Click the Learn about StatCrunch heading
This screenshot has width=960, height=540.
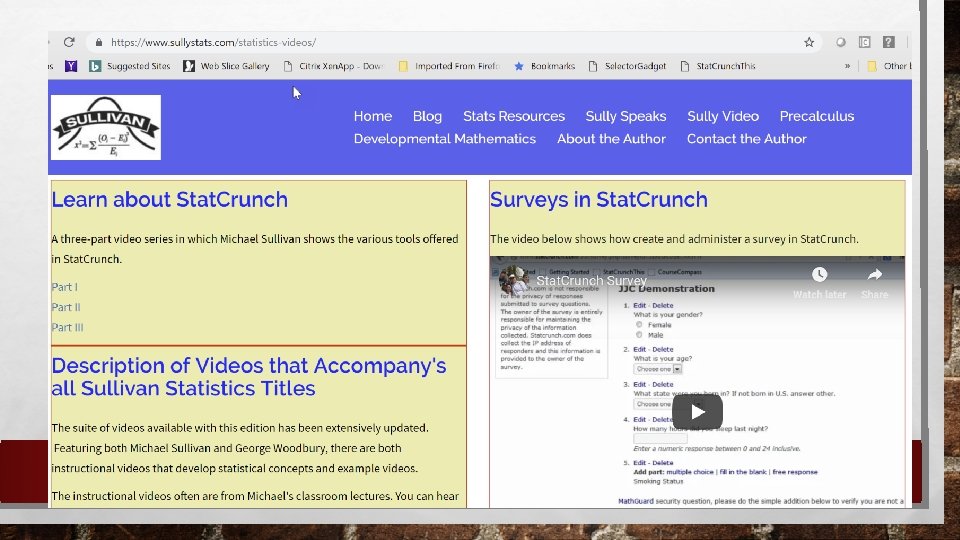(170, 200)
